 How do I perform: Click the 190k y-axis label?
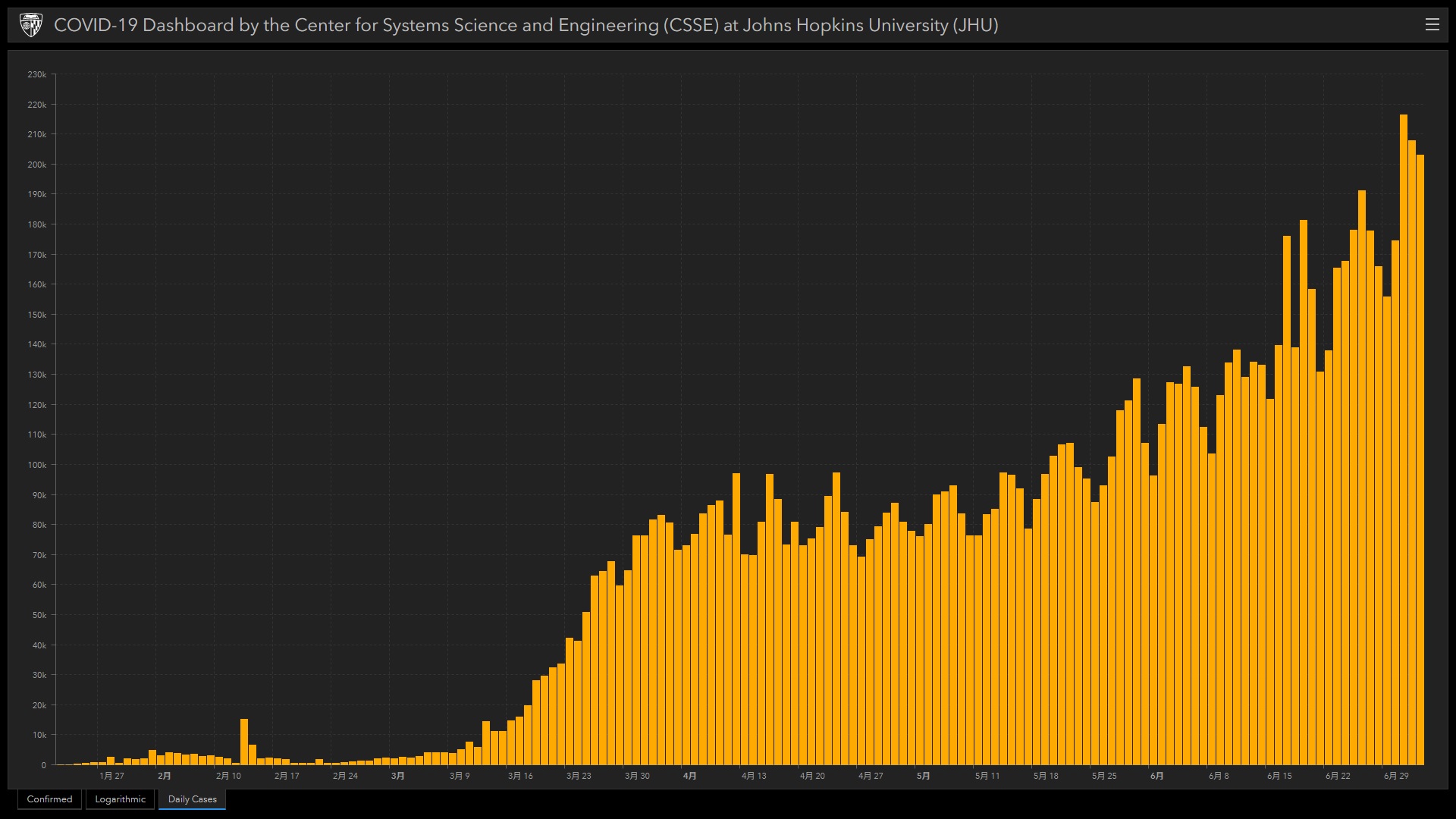point(37,194)
